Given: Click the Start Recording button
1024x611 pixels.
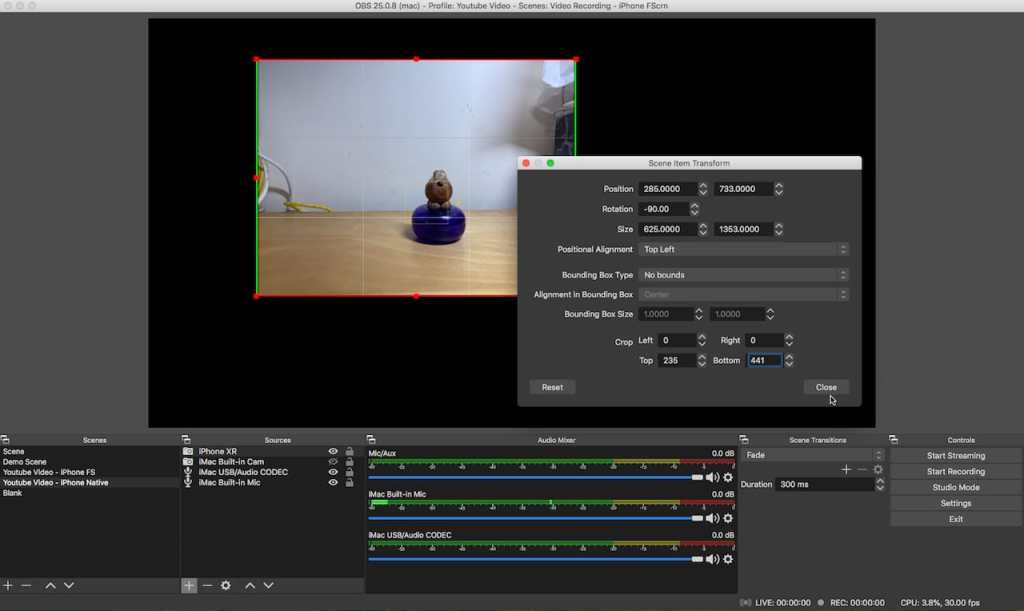Looking at the screenshot, I should point(955,471).
